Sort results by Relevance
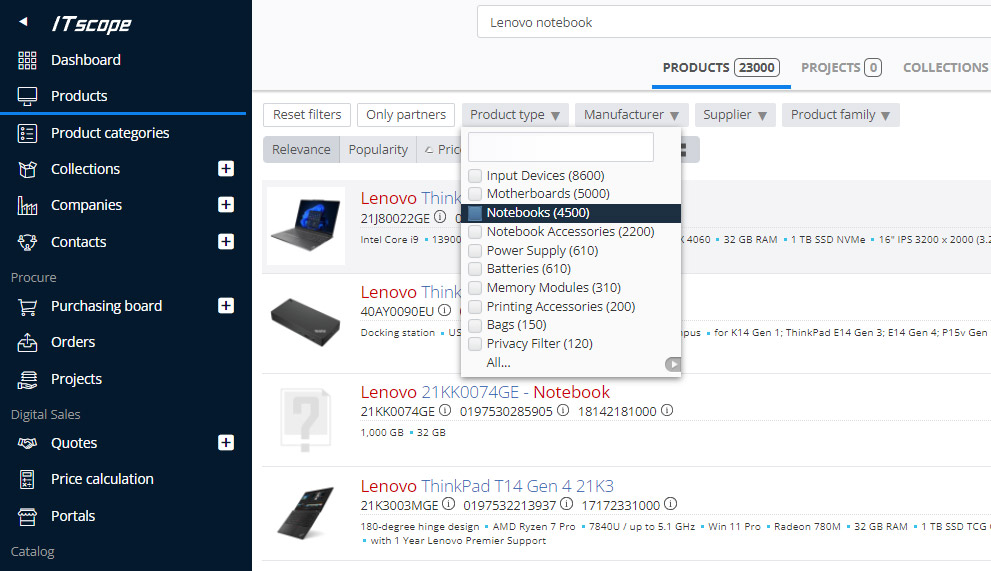This screenshot has height=571, width=991. click(x=301, y=150)
